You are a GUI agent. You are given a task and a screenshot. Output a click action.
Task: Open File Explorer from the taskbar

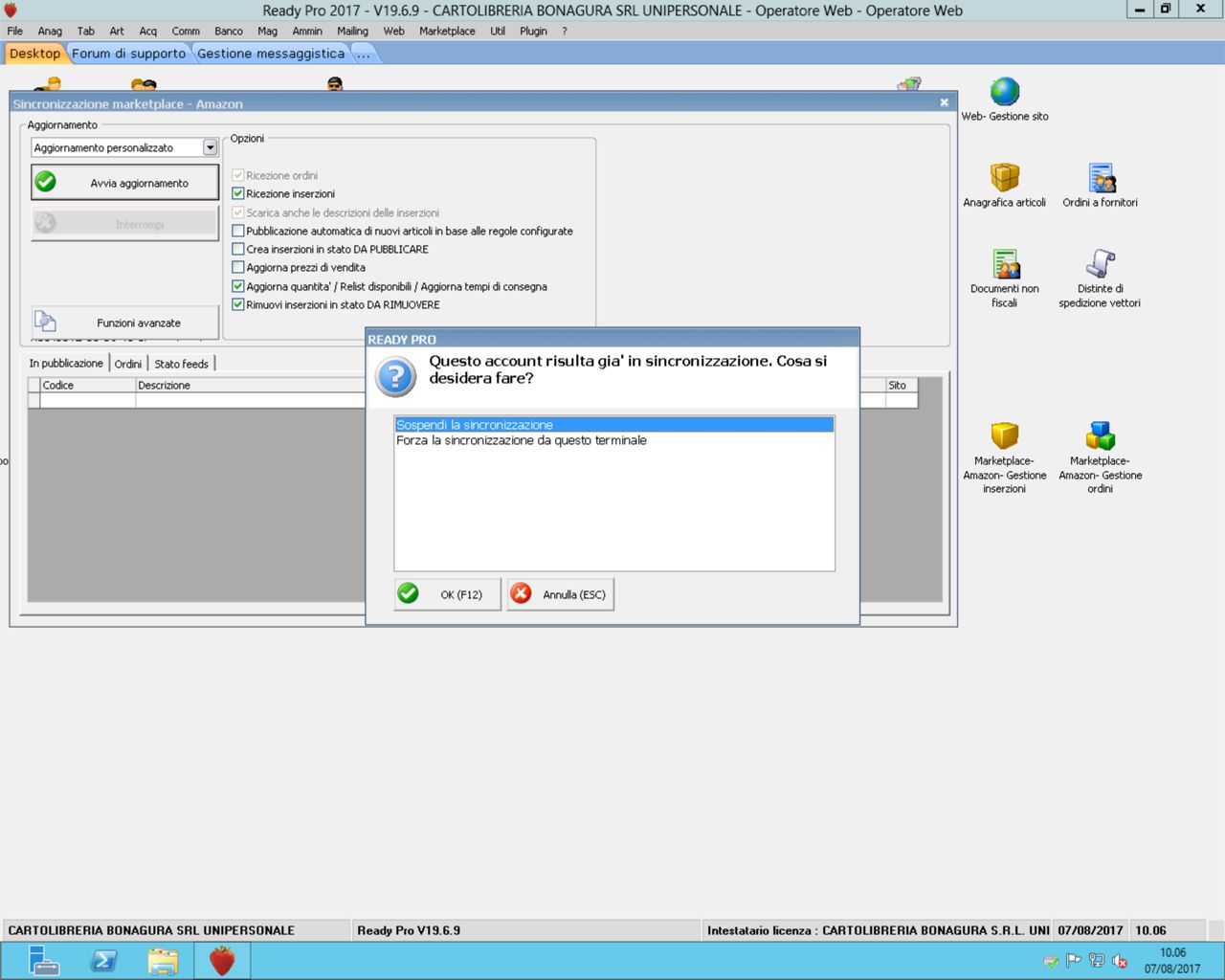click(163, 960)
